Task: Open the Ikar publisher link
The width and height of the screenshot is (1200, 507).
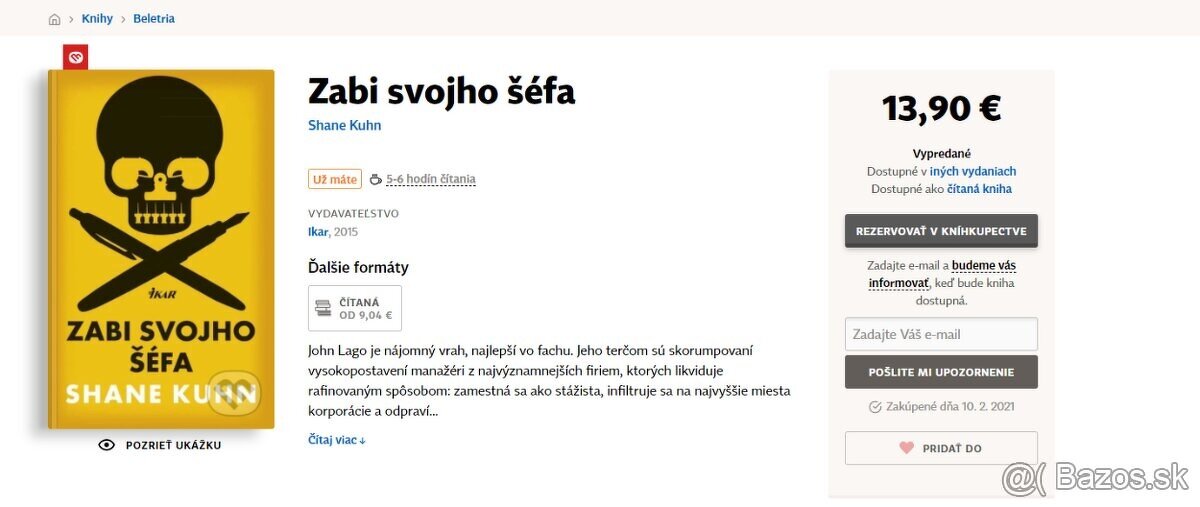Action: point(317,232)
